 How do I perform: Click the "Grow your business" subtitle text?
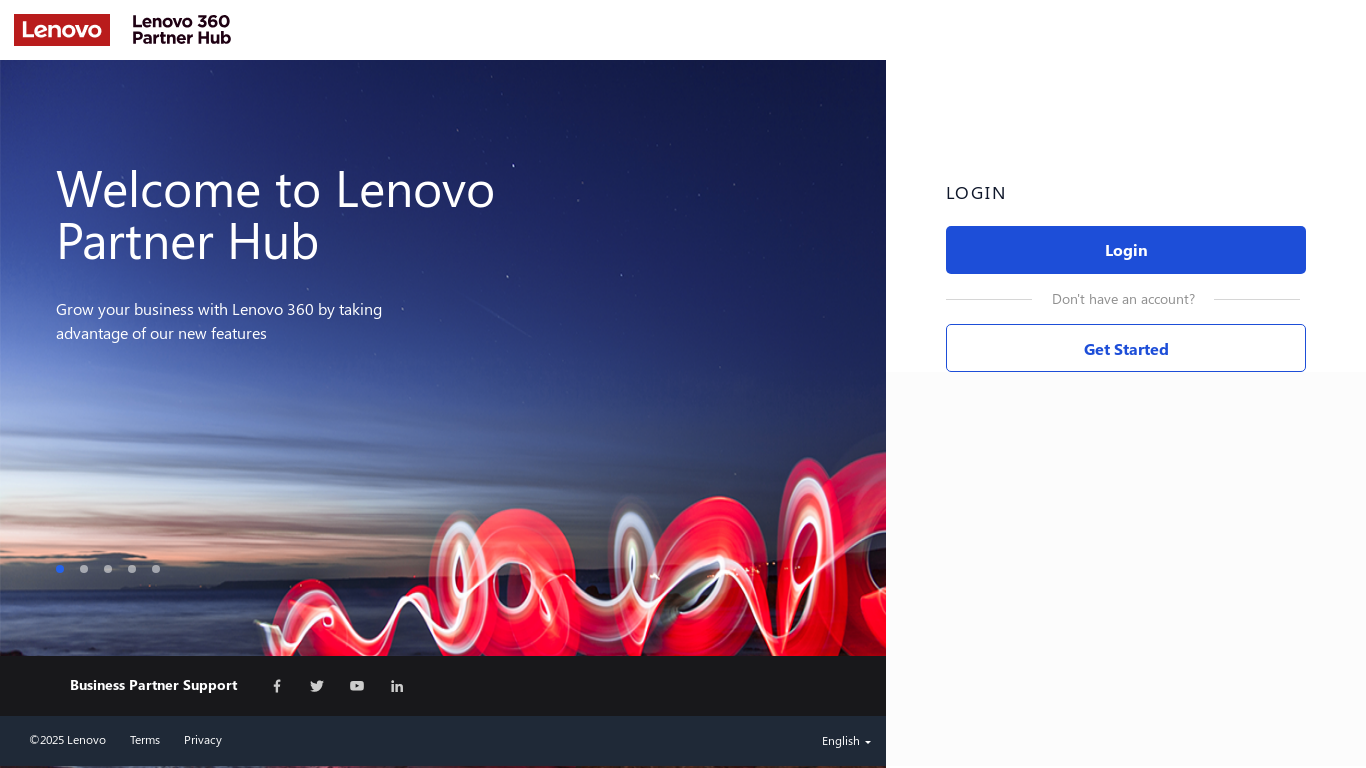click(219, 321)
